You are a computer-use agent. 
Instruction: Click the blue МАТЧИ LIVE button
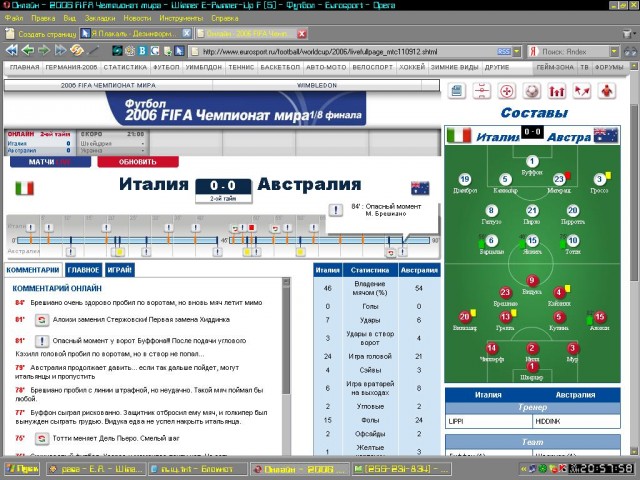[x=50, y=162]
